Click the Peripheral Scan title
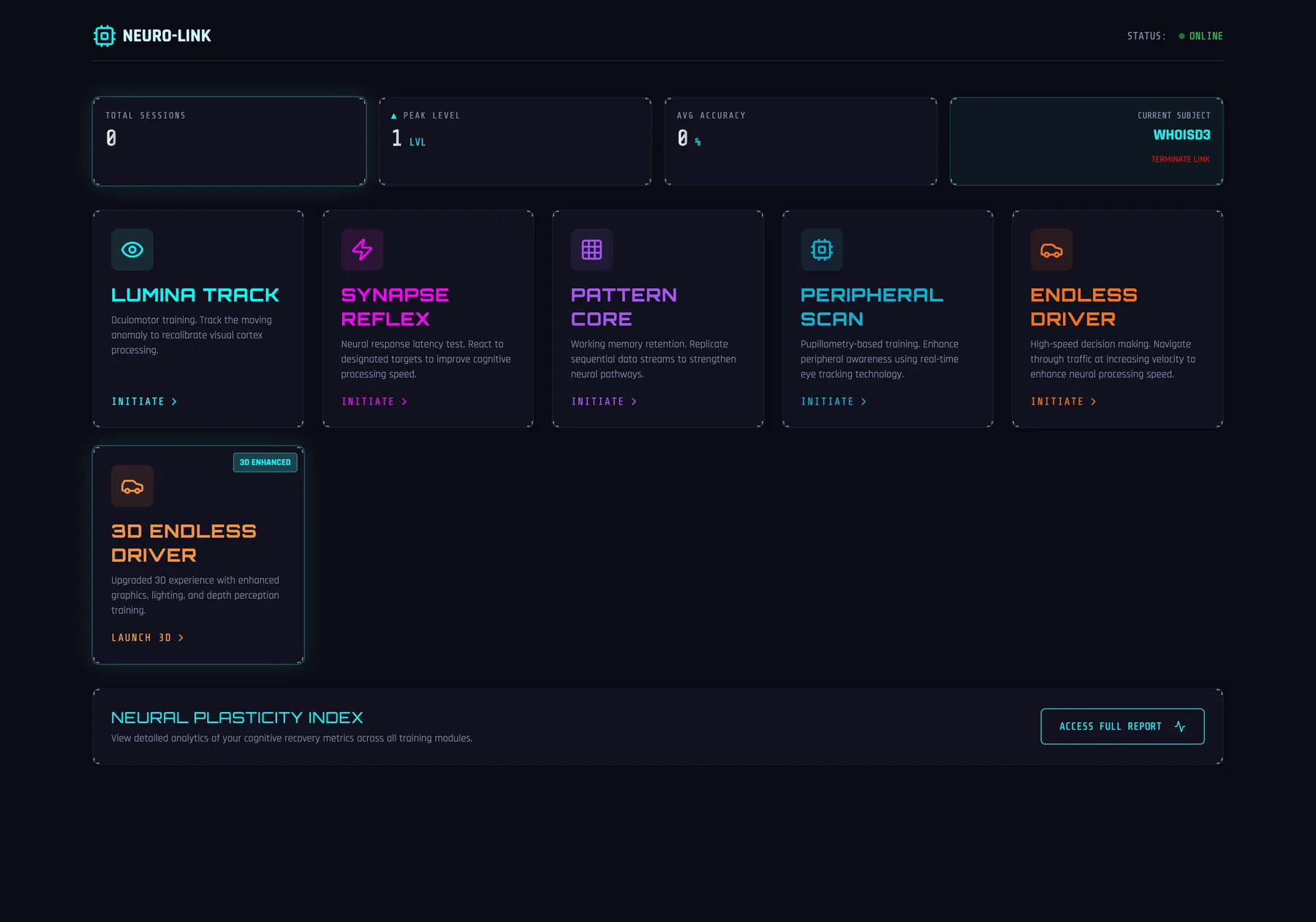The height and width of the screenshot is (922, 1316). [871, 307]
